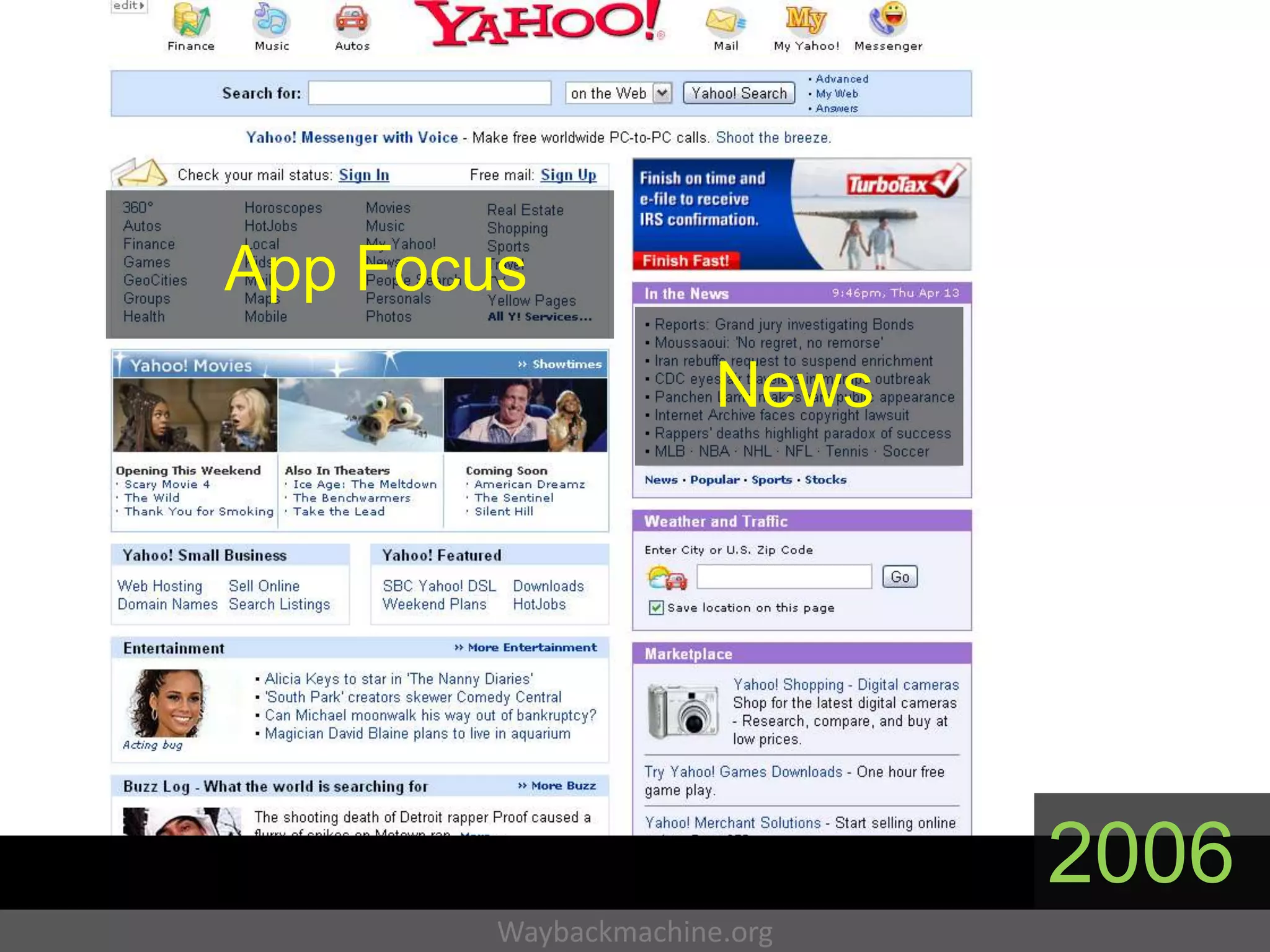This screenshot has width=1270, height=952.
Task: Open Magician David Blaine aquarium story
Action: pos(418,734)
